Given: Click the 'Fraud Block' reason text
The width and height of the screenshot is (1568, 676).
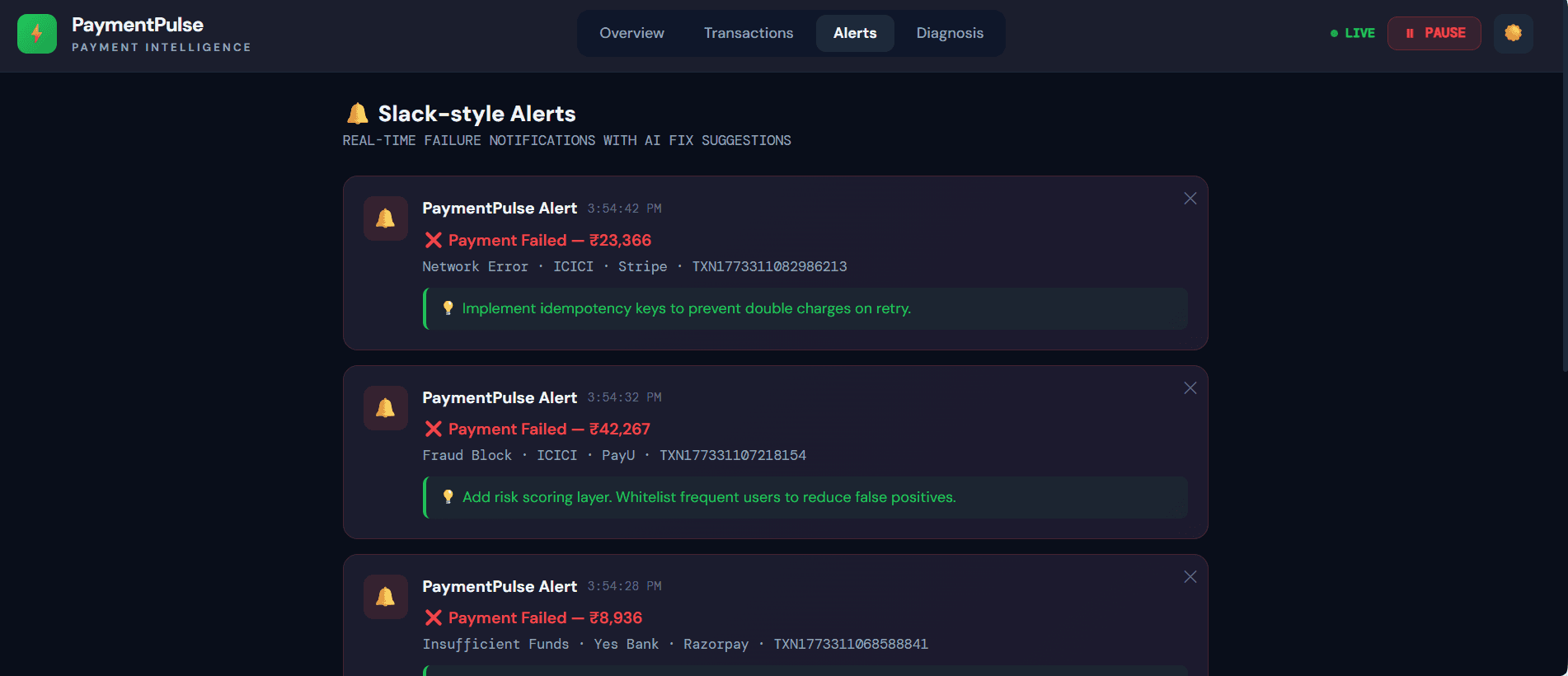Looking at the screenshot, I should [467, 455].
